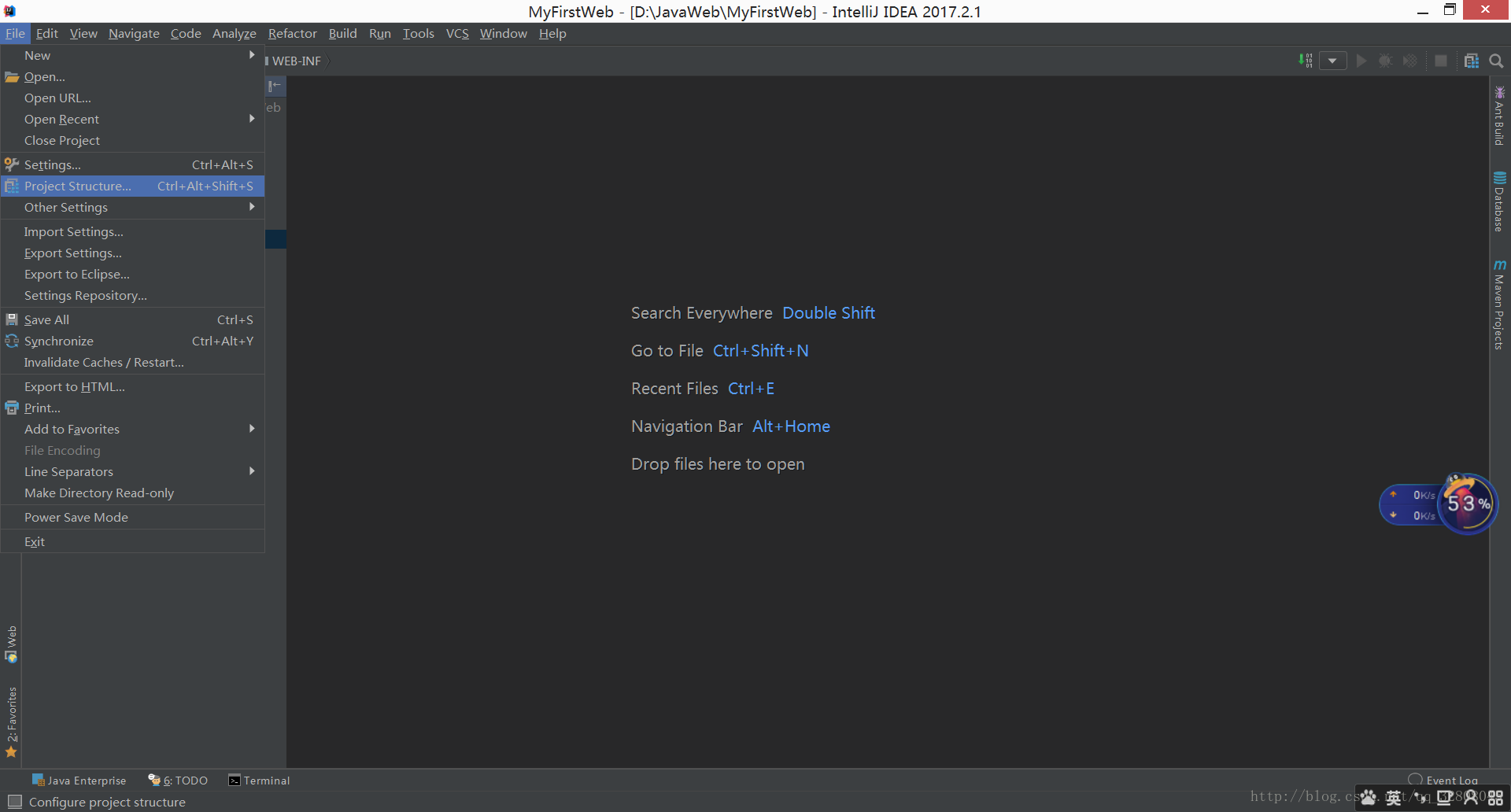Open the Window menu
Viewport: 1511px width, 812px height.
[x=503, y=33]
